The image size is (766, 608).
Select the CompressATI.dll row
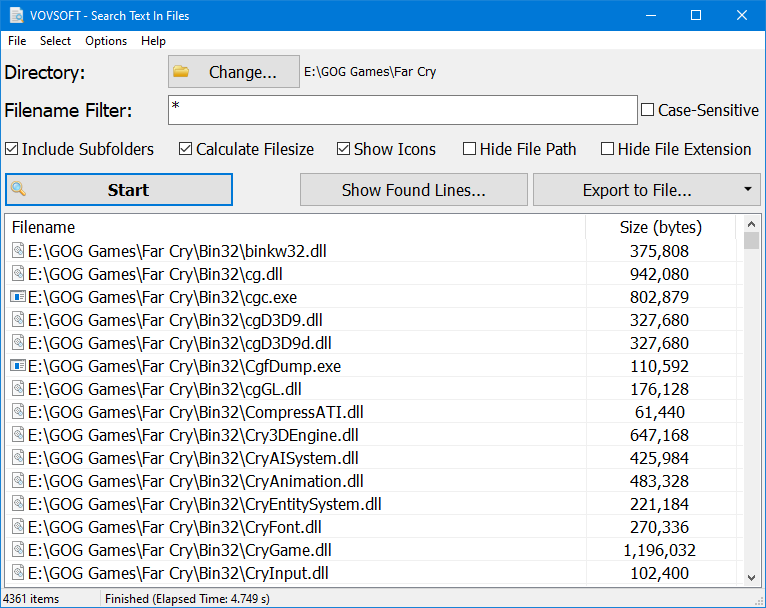(x=374, y=411)
